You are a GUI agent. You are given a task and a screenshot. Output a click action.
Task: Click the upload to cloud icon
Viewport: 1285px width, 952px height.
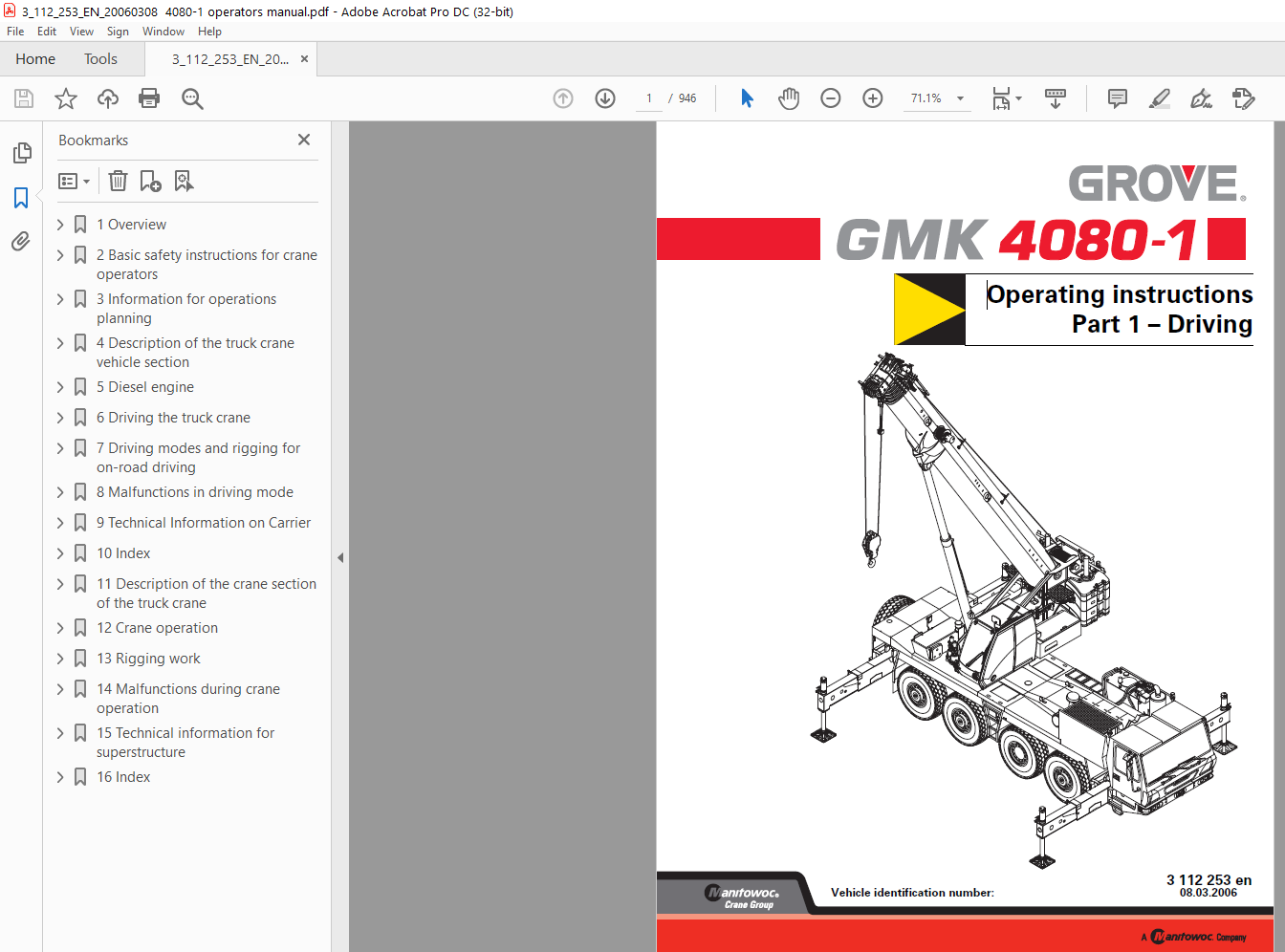point(108,98)
